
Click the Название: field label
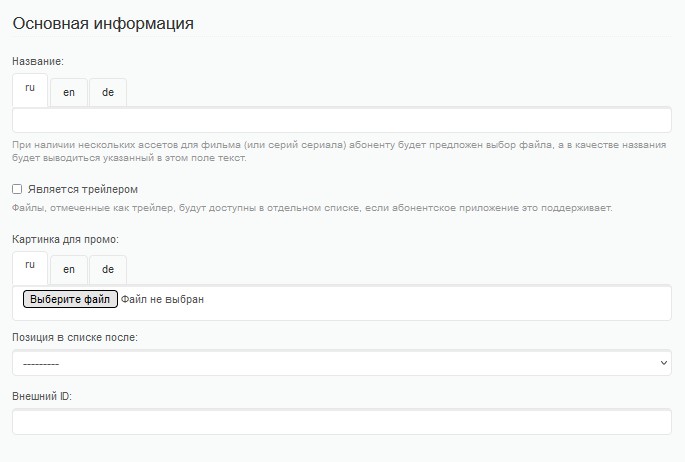coord(38,61)
